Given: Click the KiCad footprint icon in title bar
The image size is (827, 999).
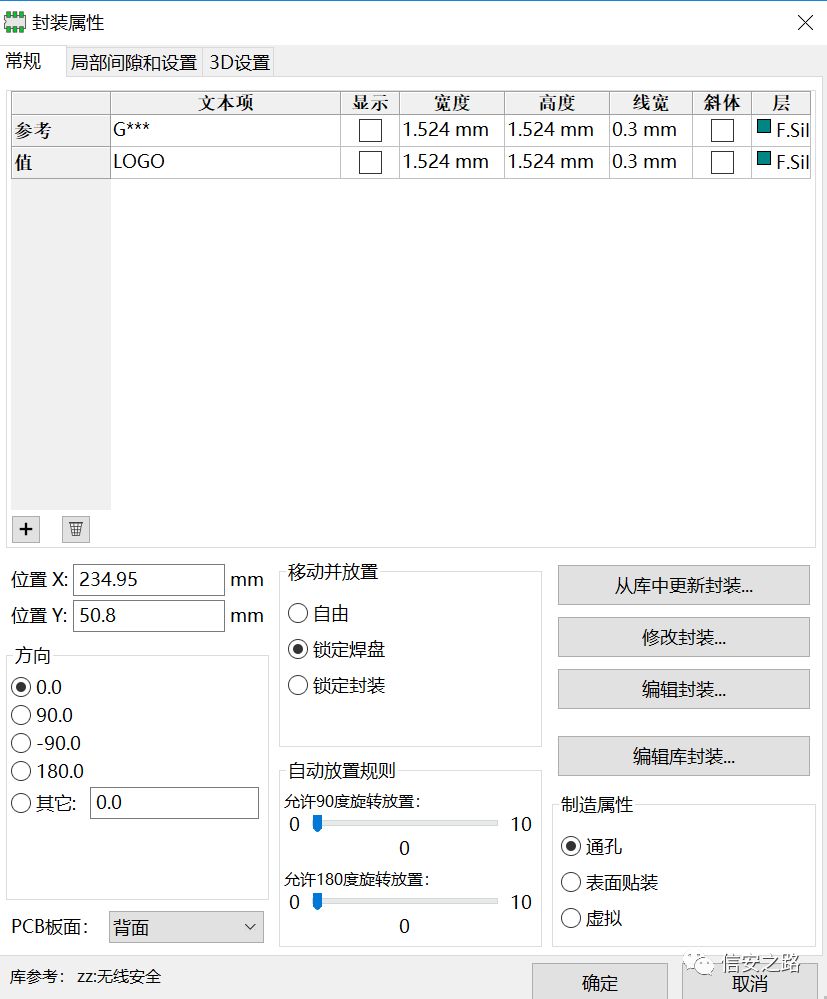Looking at the screenshot, I should coord(15,22).
